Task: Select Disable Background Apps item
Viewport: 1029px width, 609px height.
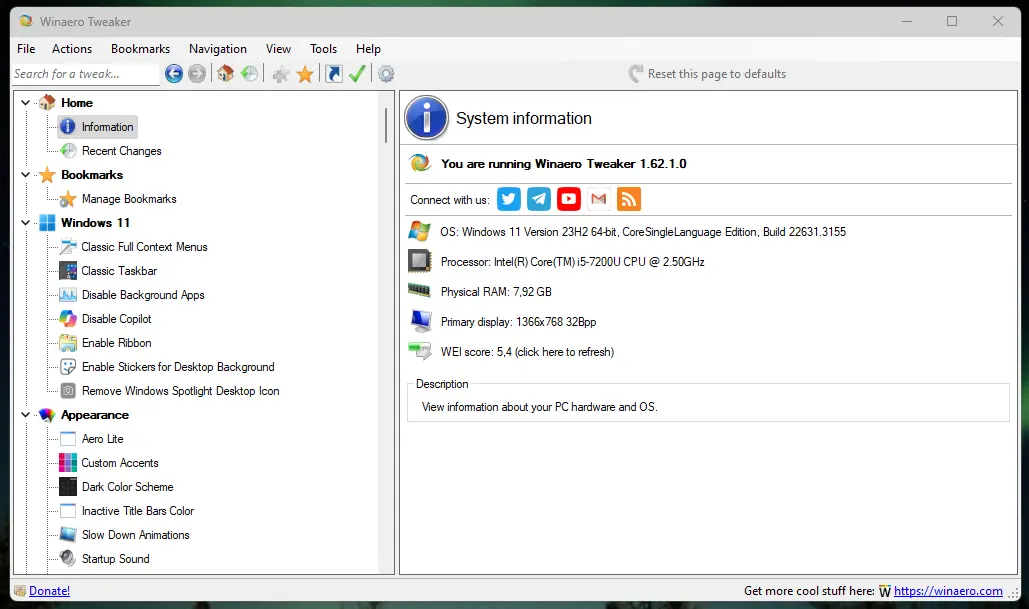Action: tap(143, 295)
